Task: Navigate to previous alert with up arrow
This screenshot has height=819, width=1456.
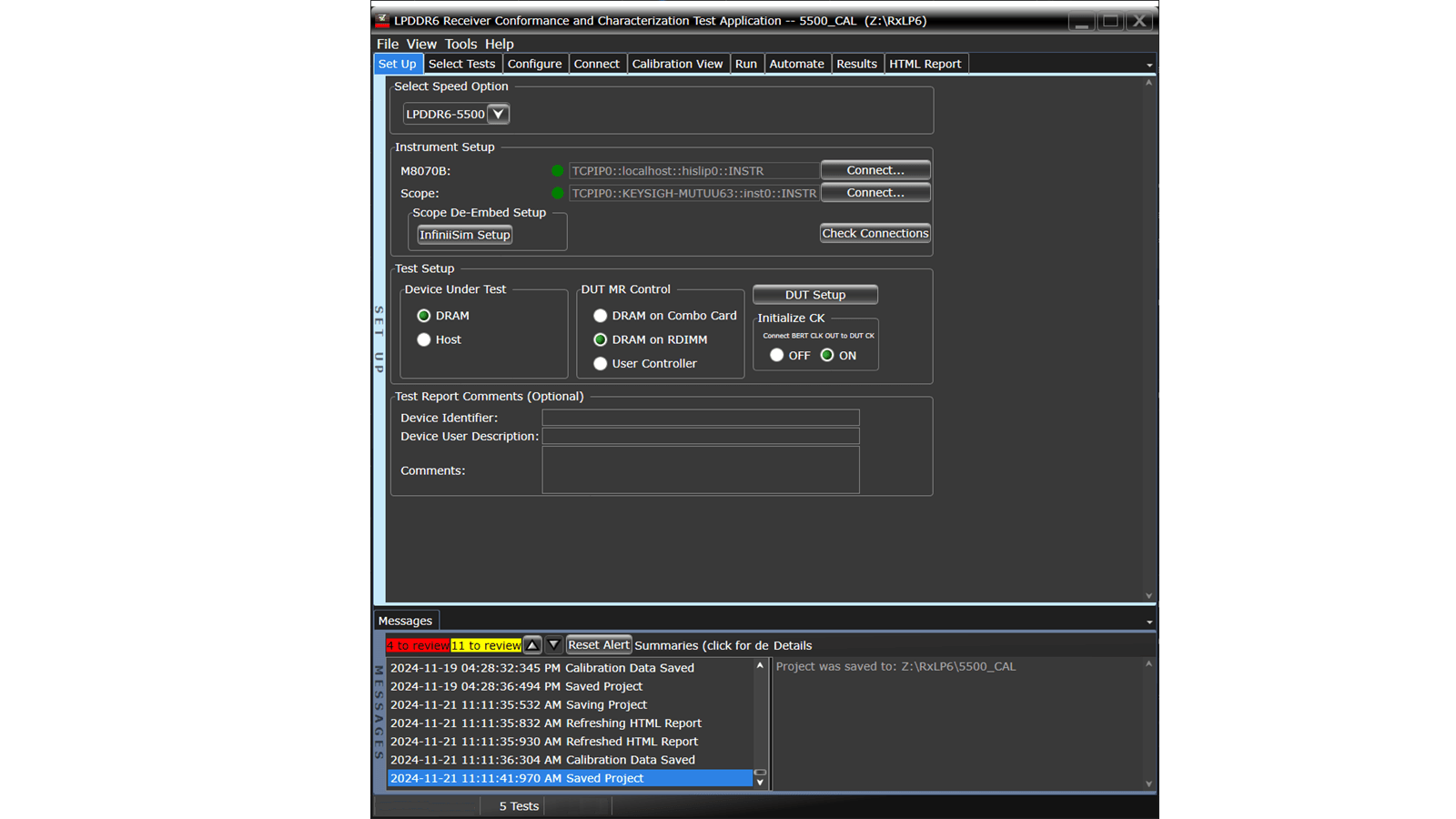Action: click(x=532, y=644)
